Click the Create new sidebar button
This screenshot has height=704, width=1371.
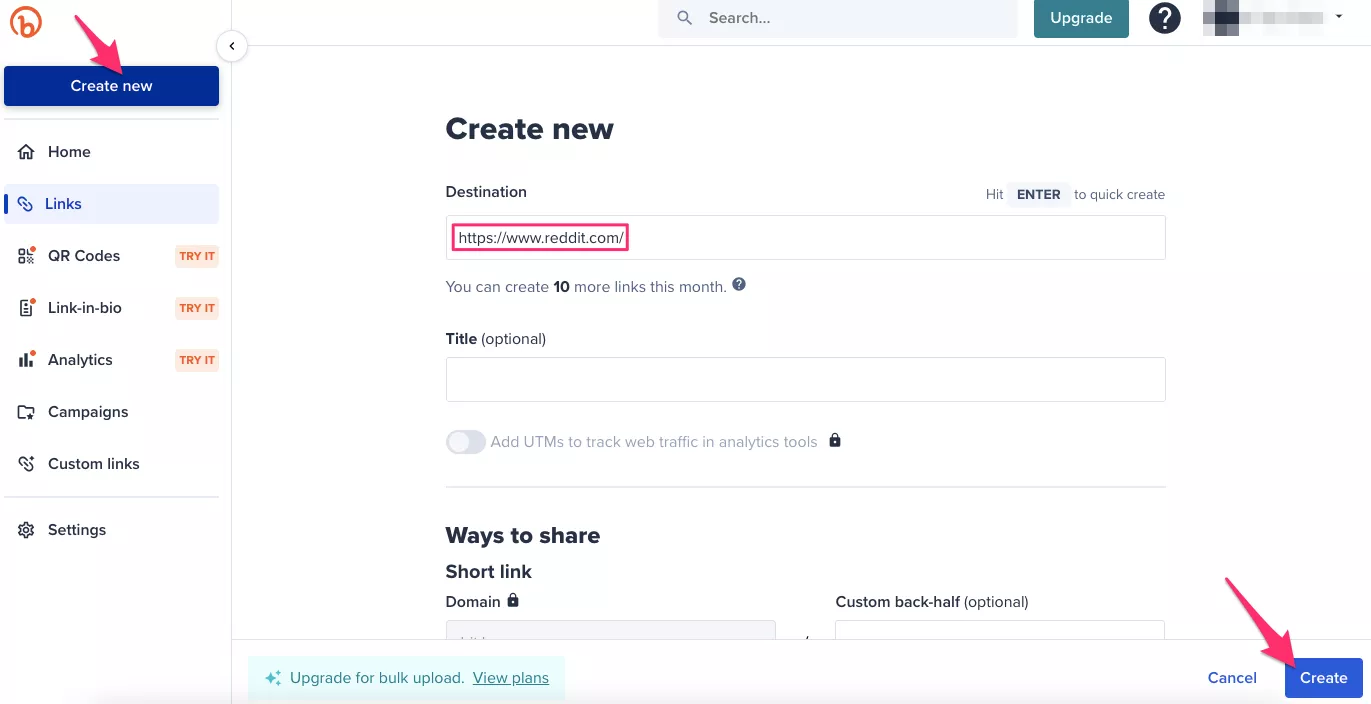pos(111,86)
